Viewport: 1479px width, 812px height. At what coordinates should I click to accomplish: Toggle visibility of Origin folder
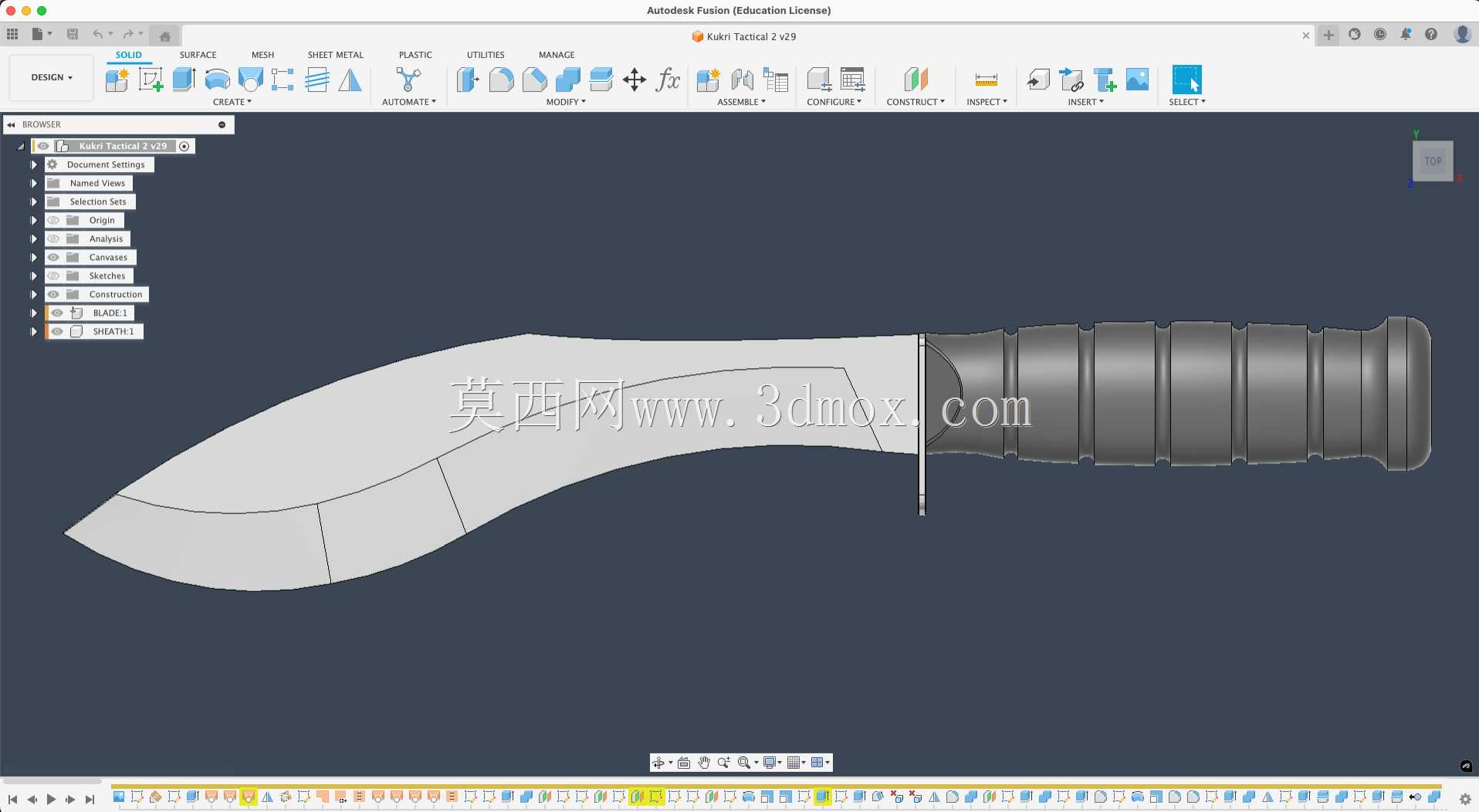53,220
